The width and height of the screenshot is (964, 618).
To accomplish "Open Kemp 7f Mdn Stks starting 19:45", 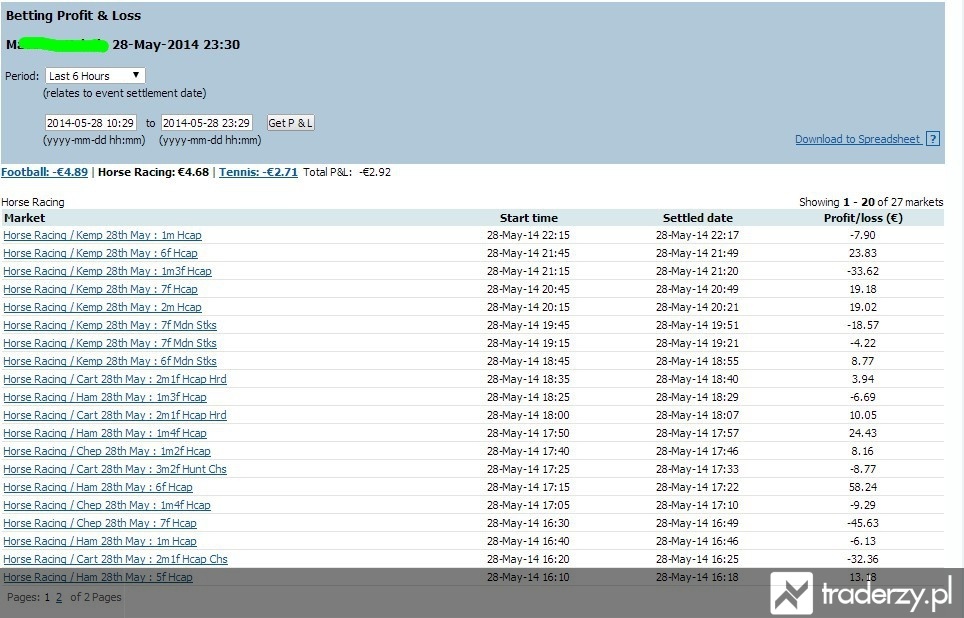I will point(109,325).
